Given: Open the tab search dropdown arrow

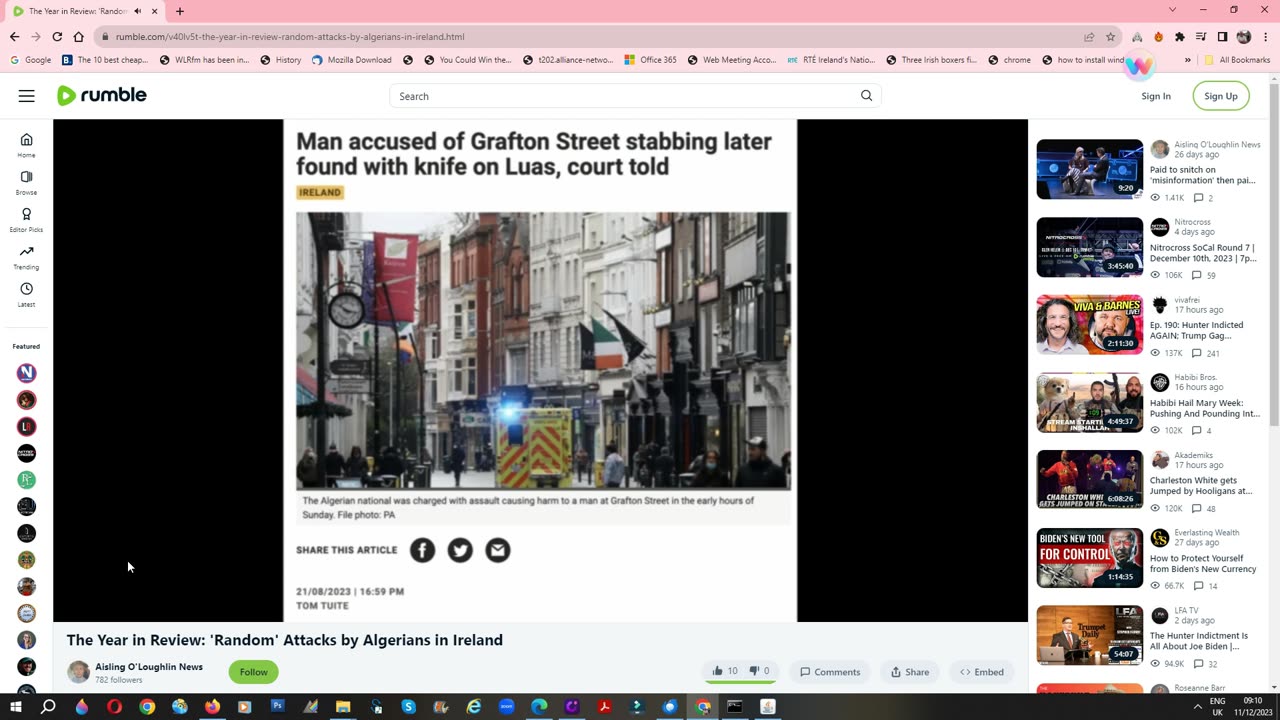Looking at the screenshot, I should point(1172,10).
